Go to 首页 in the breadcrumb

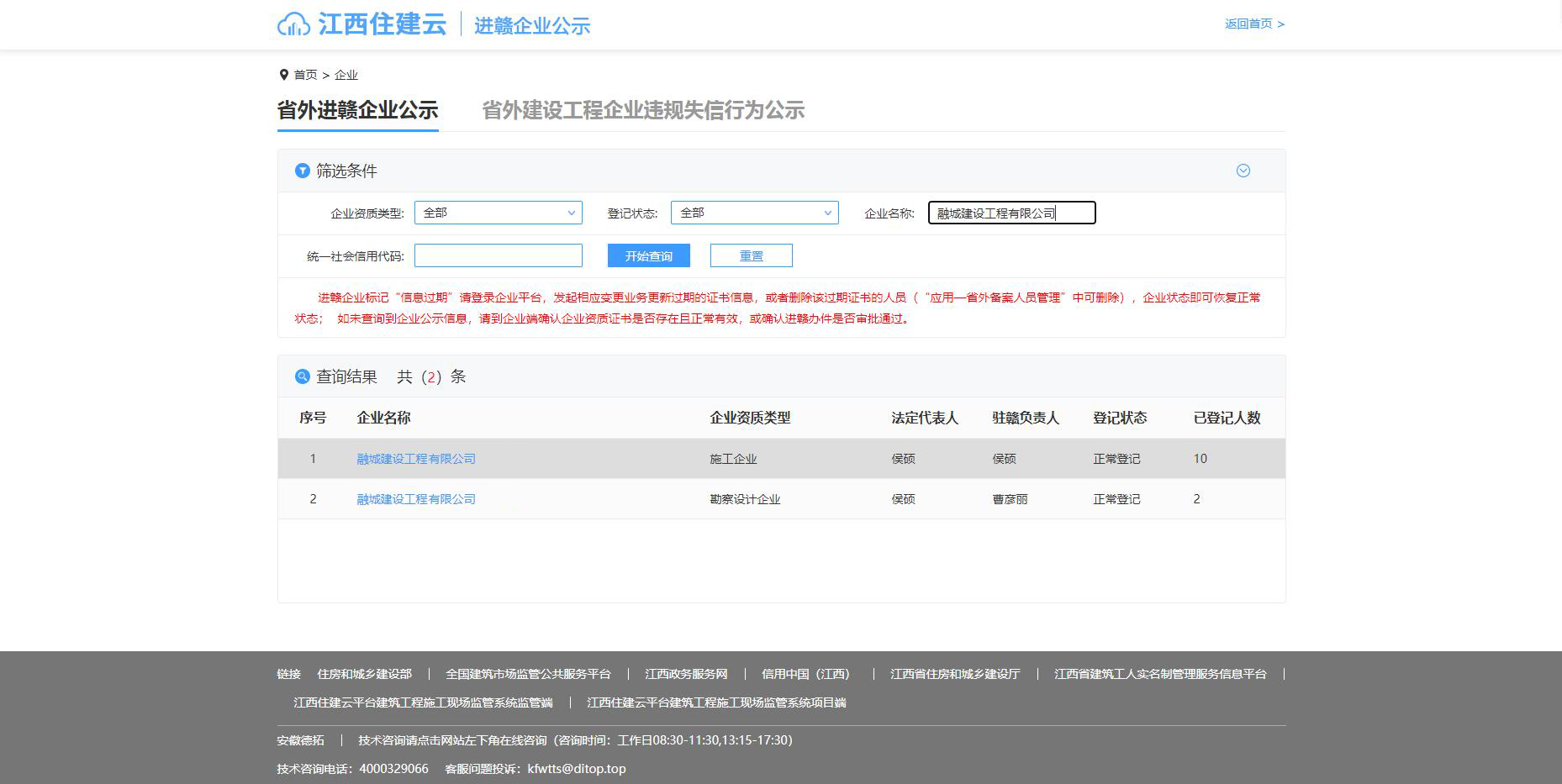pyautogui.click(x=305, y=75)
